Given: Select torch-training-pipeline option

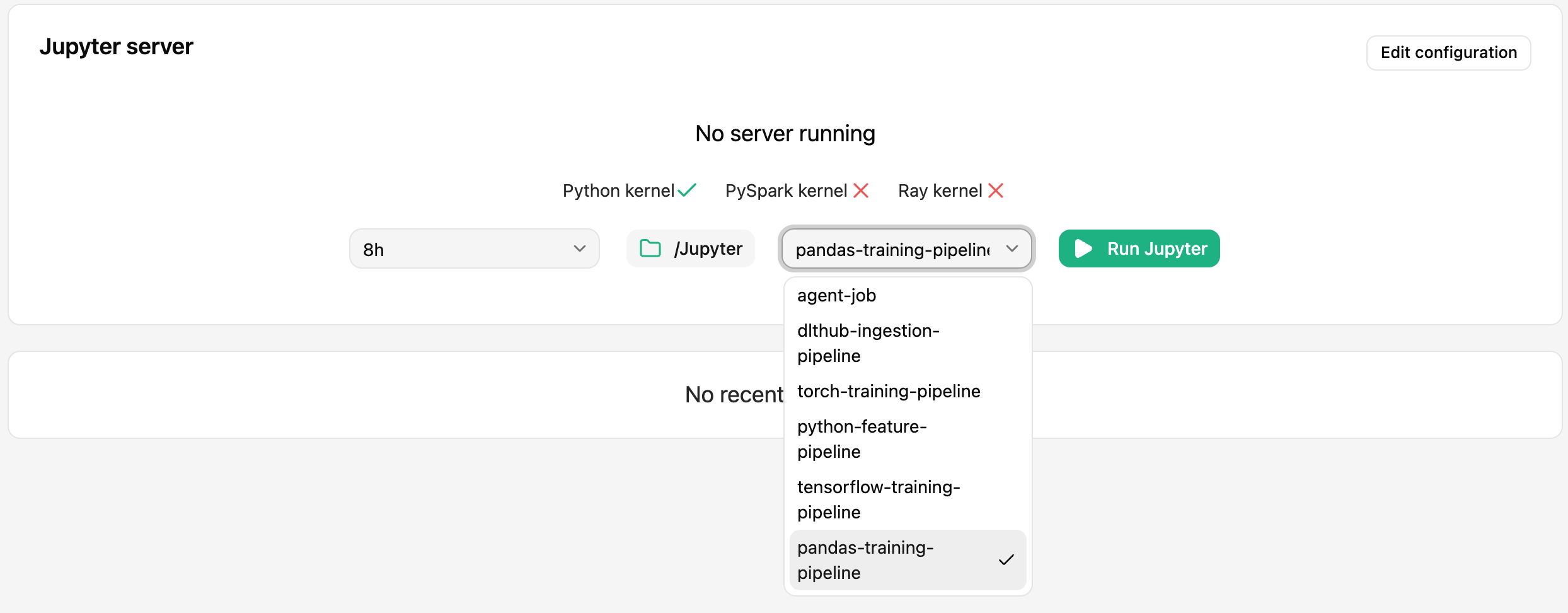Looking at the screenshot, I should (x=908, y=391).
